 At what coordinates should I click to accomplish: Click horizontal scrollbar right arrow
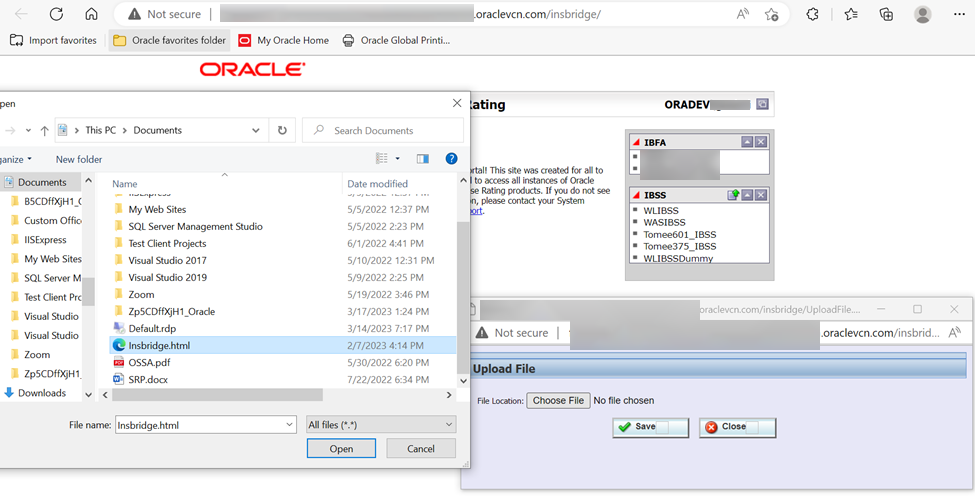tap(449, 395)
